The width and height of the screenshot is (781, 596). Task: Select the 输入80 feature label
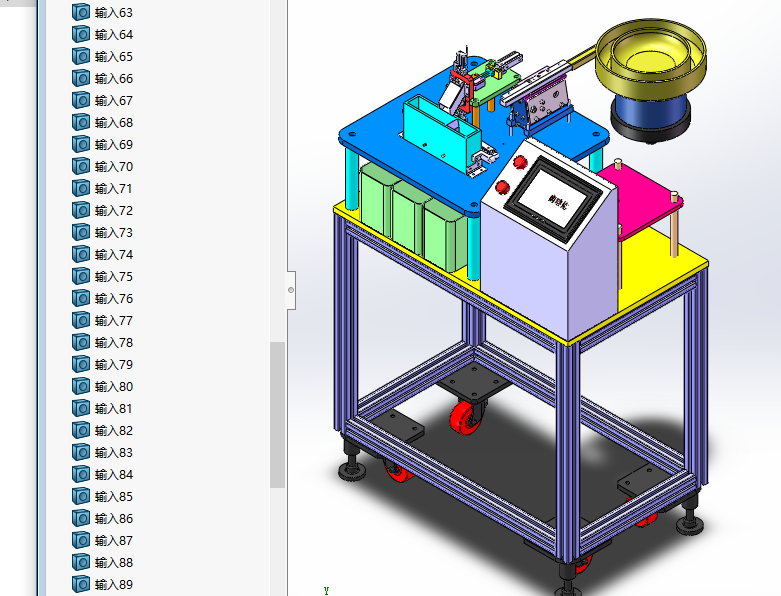114,387
